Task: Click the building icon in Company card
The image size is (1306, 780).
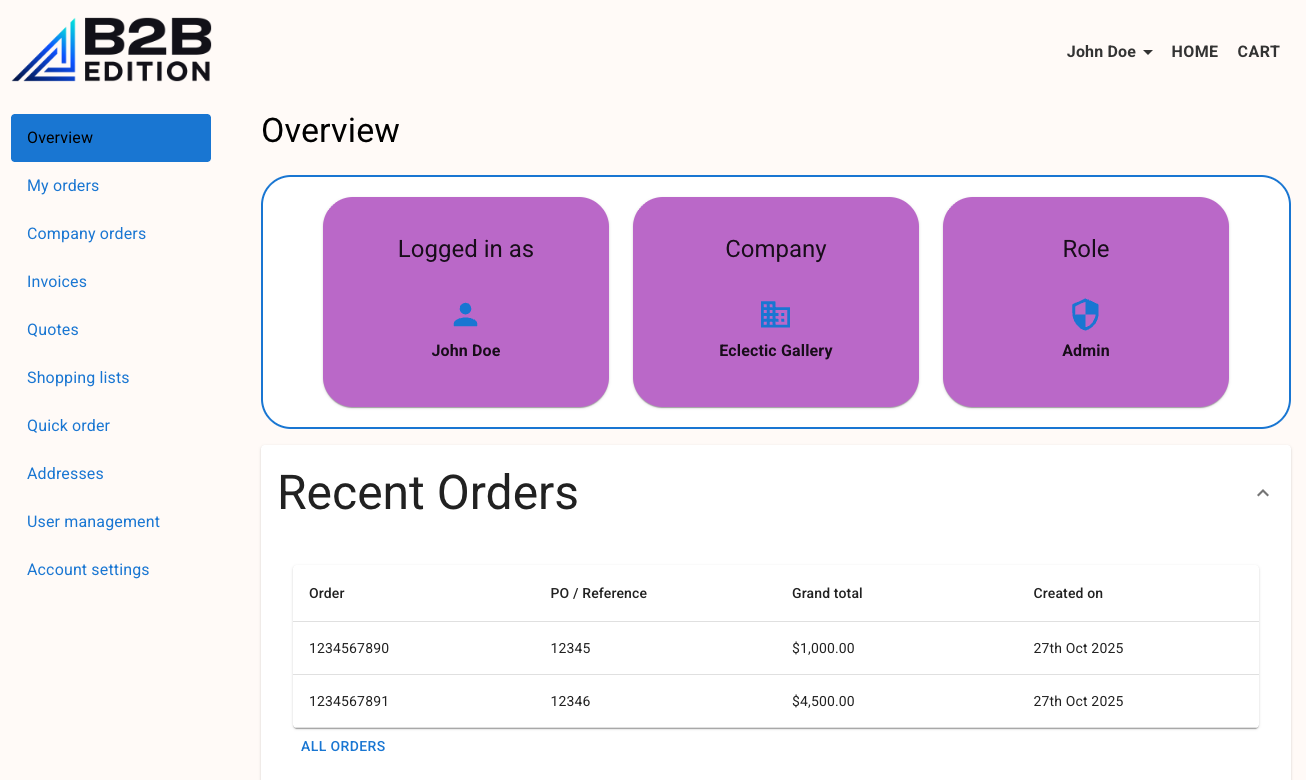Action: (775, 315)
